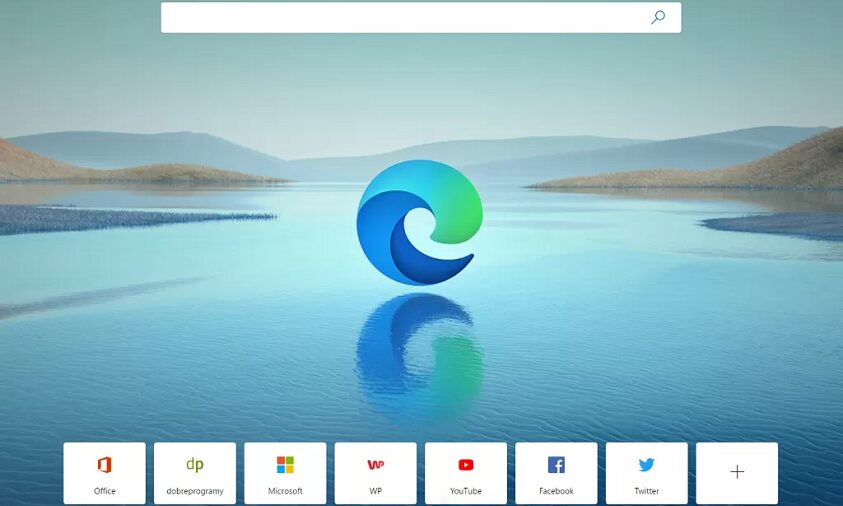843x506 pixels.
Task: Open the Microsoft four-color logo icon
Action: (285, 465)
